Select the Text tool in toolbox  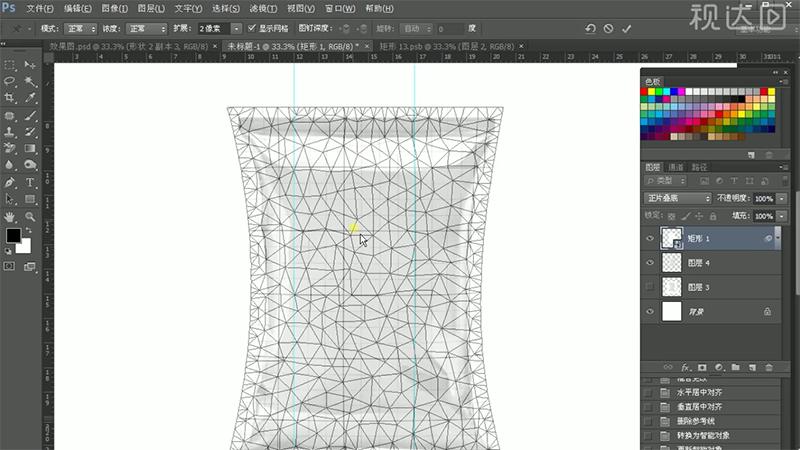(30, 183)
